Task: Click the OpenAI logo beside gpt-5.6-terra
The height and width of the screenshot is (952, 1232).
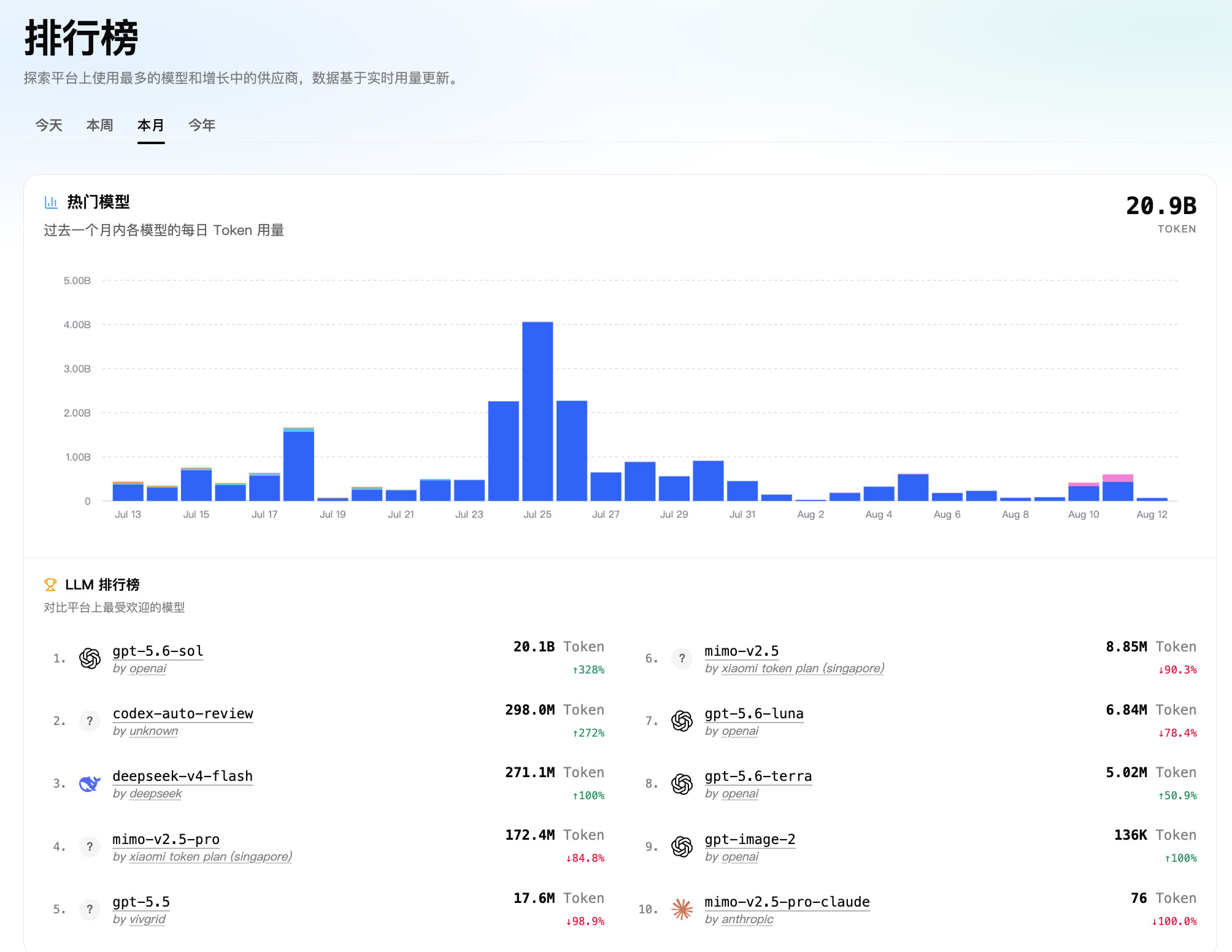Action: coord(682,783)
